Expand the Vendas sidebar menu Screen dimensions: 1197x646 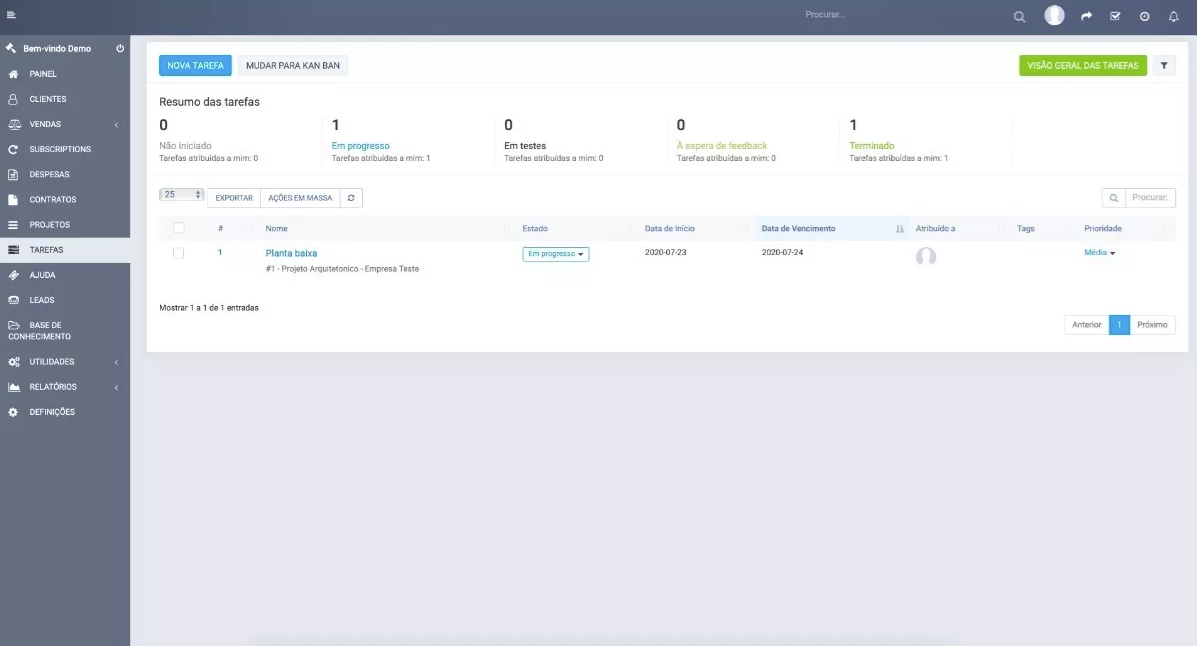(65, 124)
